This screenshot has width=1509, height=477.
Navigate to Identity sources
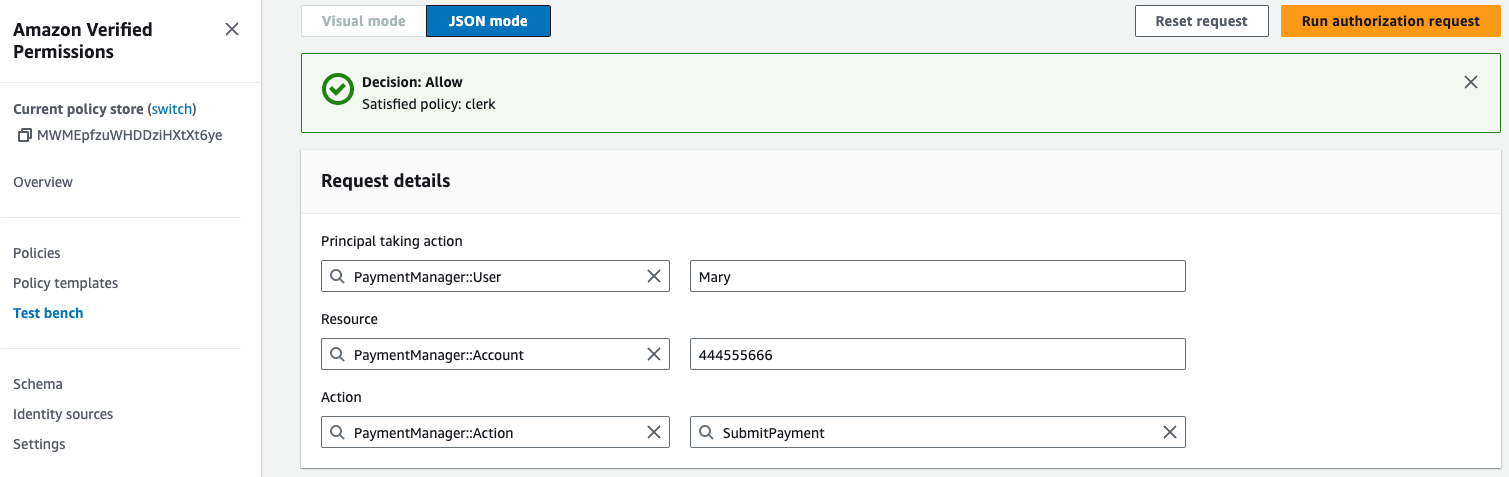(63, 414)
